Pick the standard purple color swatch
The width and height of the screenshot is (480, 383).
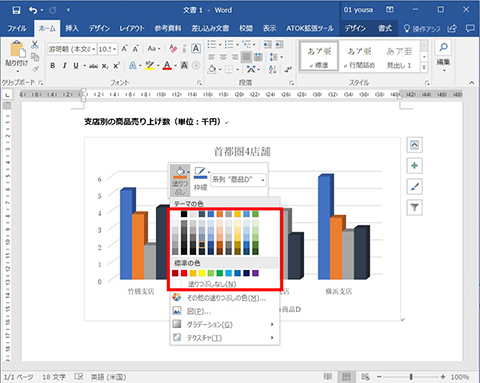255,273
